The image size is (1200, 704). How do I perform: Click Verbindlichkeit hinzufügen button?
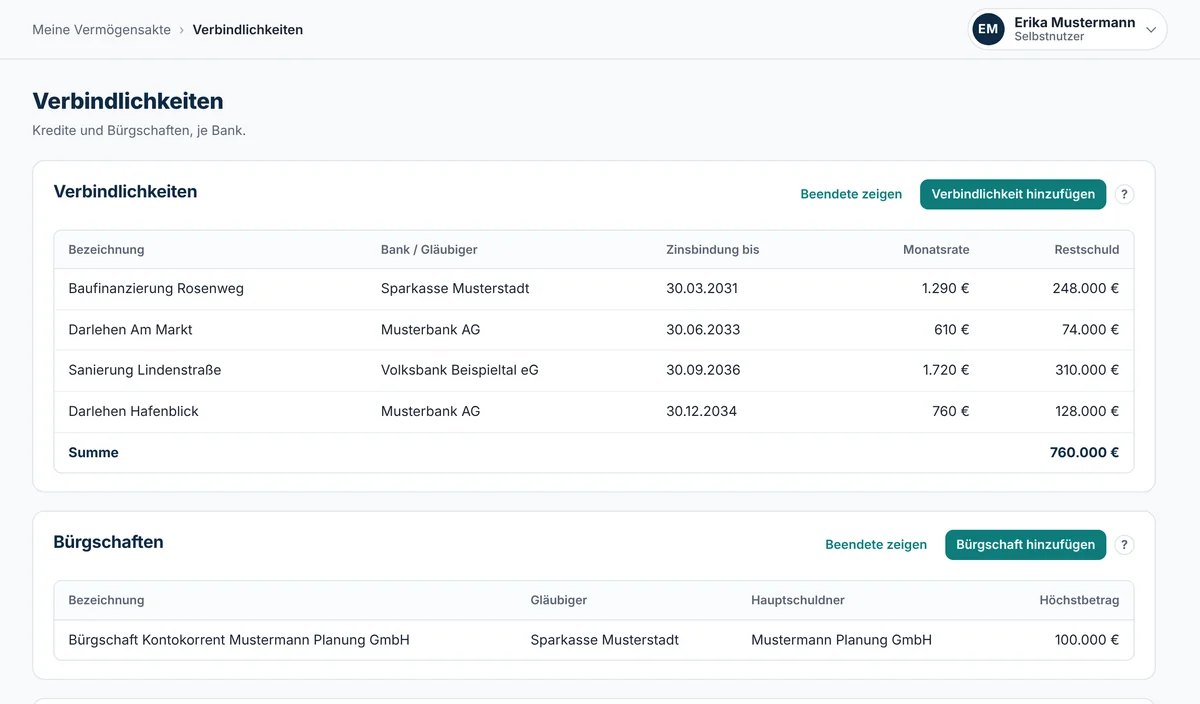coord(1013,194)
